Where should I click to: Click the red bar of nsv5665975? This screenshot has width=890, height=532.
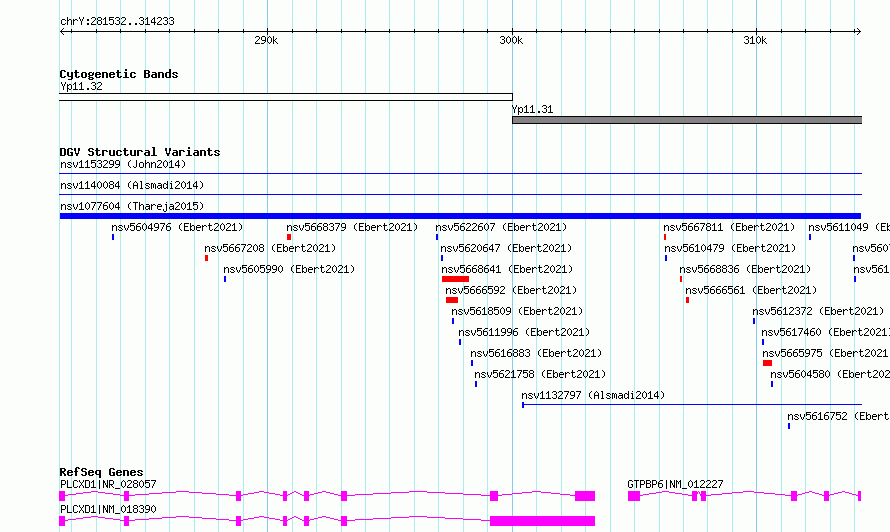point(767,363)
